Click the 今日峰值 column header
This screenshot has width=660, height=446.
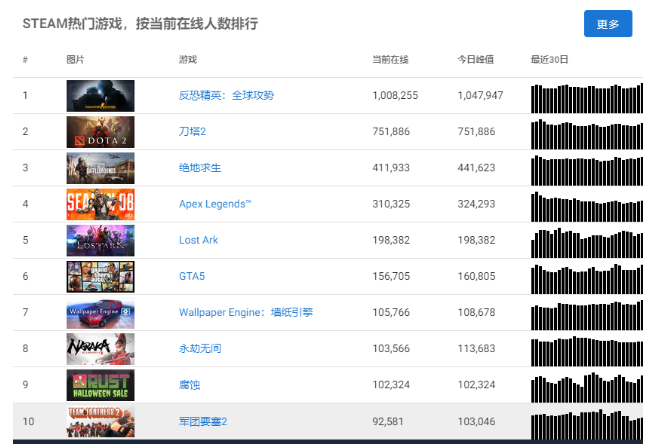click(x=476, y=60)
